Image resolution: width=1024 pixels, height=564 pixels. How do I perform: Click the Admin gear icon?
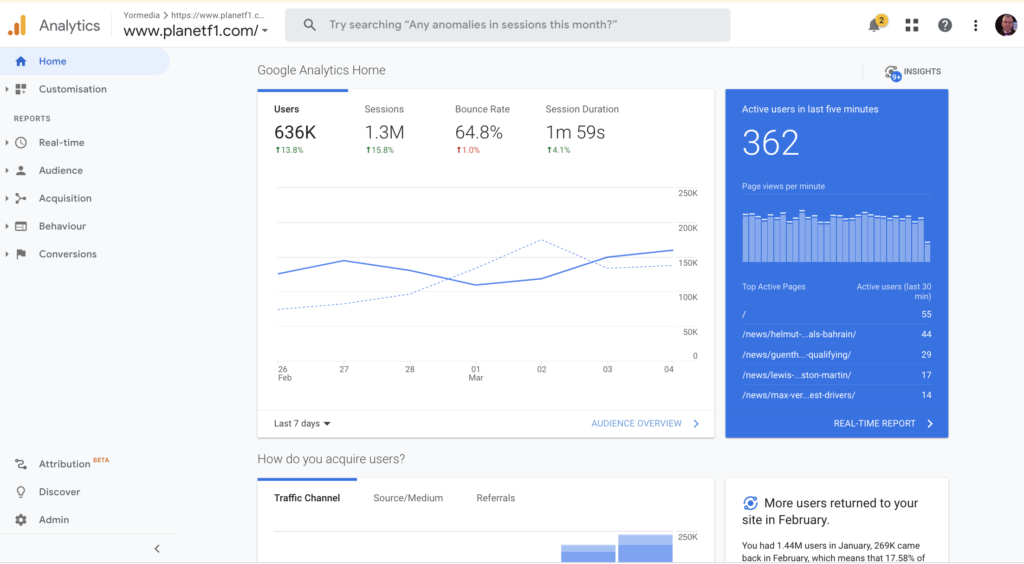coord(21,520)
